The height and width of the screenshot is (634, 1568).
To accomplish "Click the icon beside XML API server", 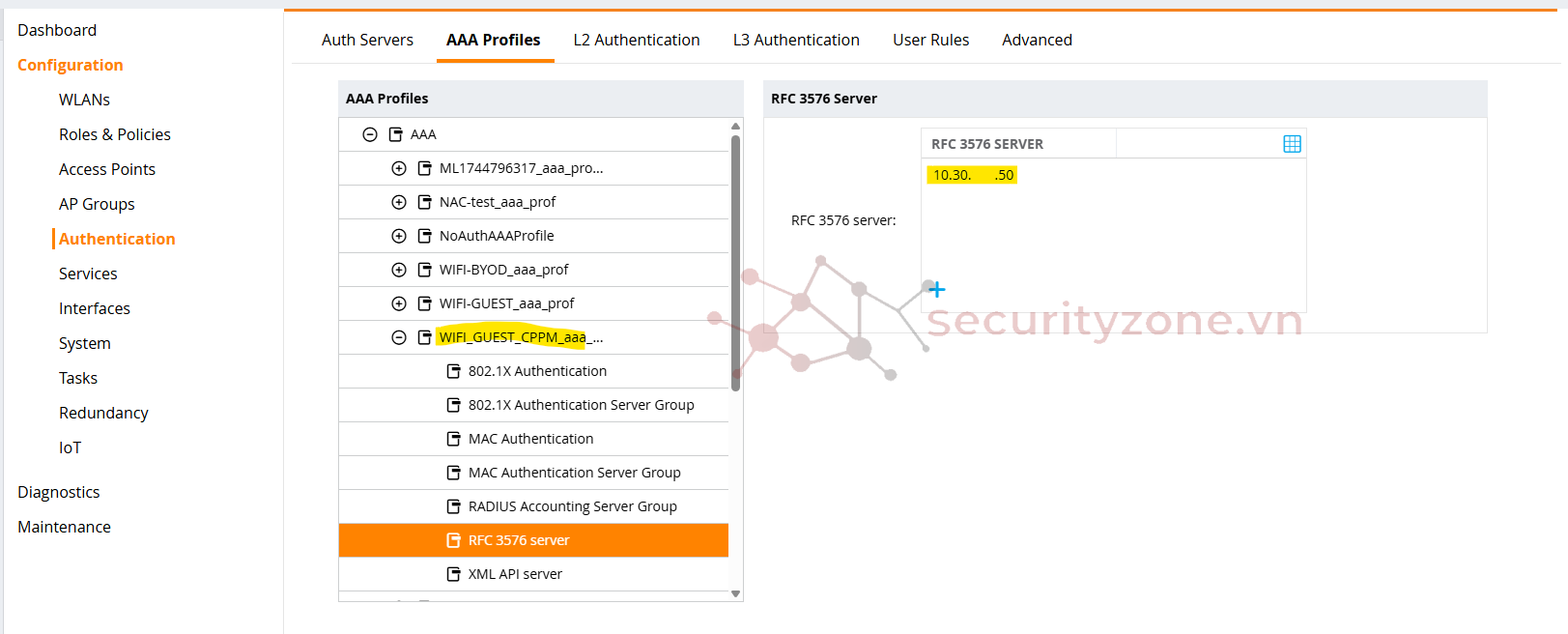I will click(453, 574).
